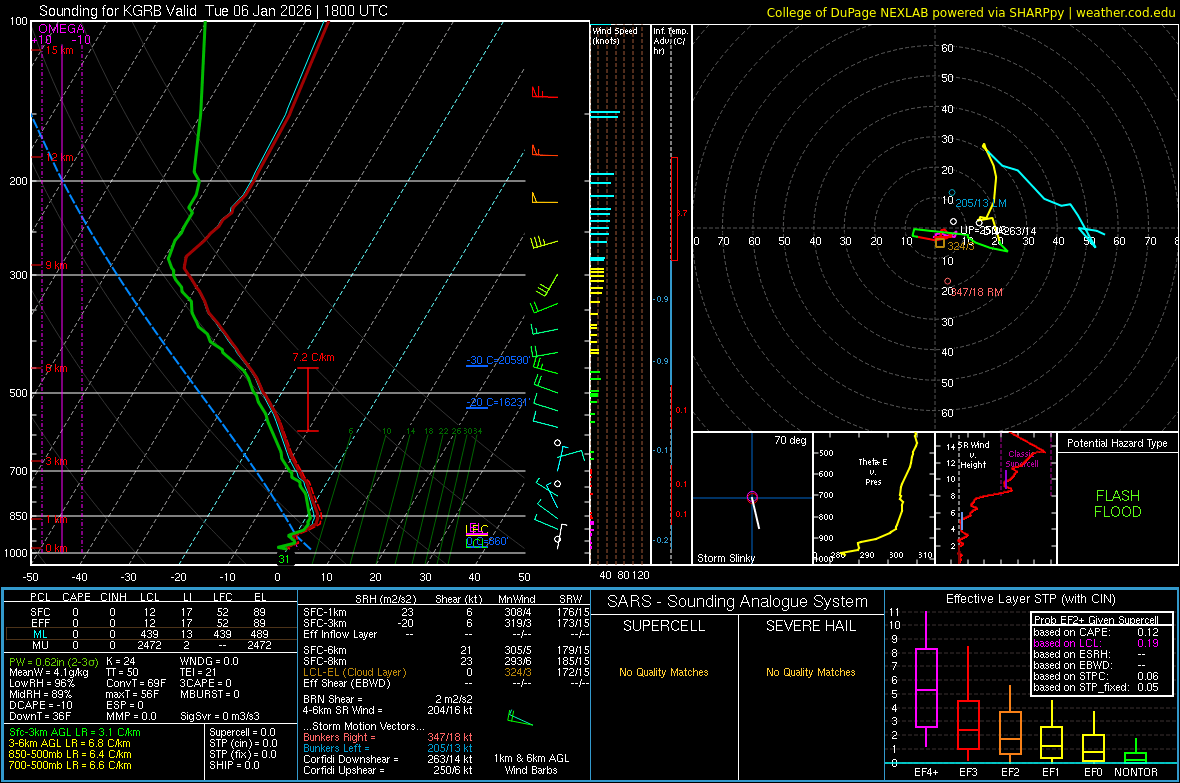Click 'No Quality Matches' under SEVERE HAIL

coord(810,672)
